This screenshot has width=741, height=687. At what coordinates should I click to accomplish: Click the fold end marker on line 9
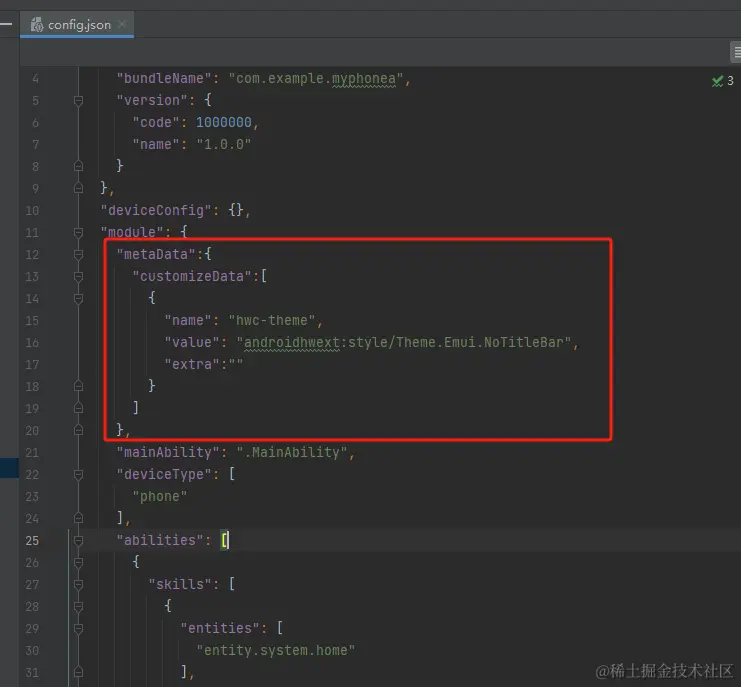tap(78, 188)
